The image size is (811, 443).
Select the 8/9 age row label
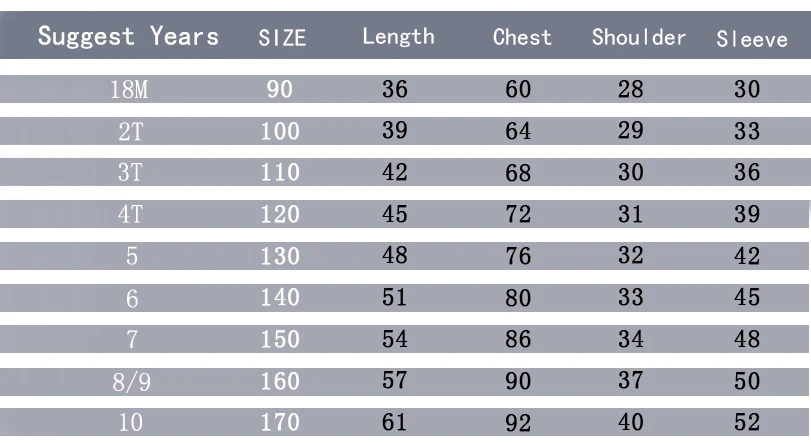coord(131,382)
